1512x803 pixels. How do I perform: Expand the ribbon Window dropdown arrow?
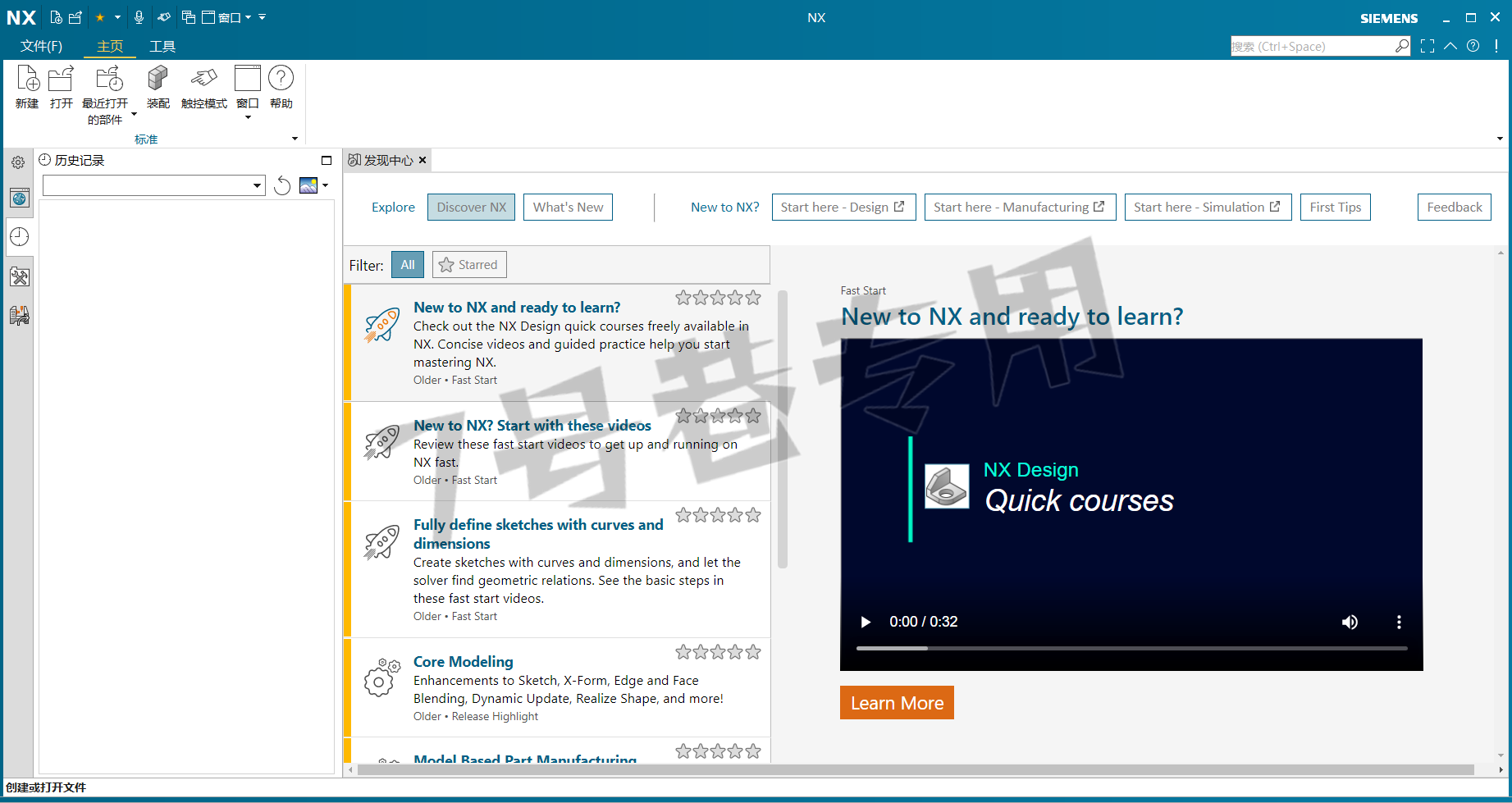tap(248, 118)
